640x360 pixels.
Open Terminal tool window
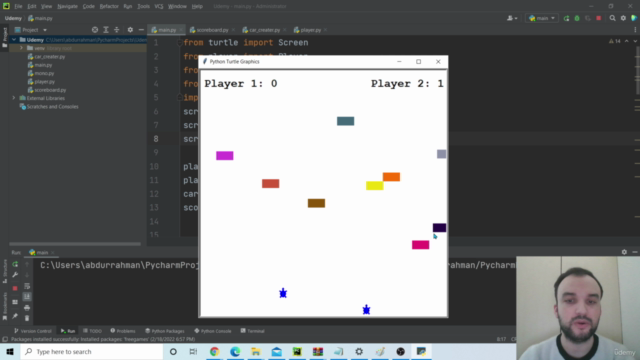click(x=252, y=331)
